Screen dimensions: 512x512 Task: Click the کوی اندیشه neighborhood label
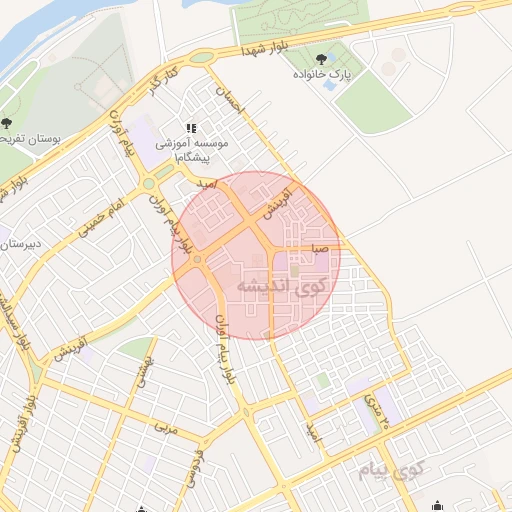(282, 287)
